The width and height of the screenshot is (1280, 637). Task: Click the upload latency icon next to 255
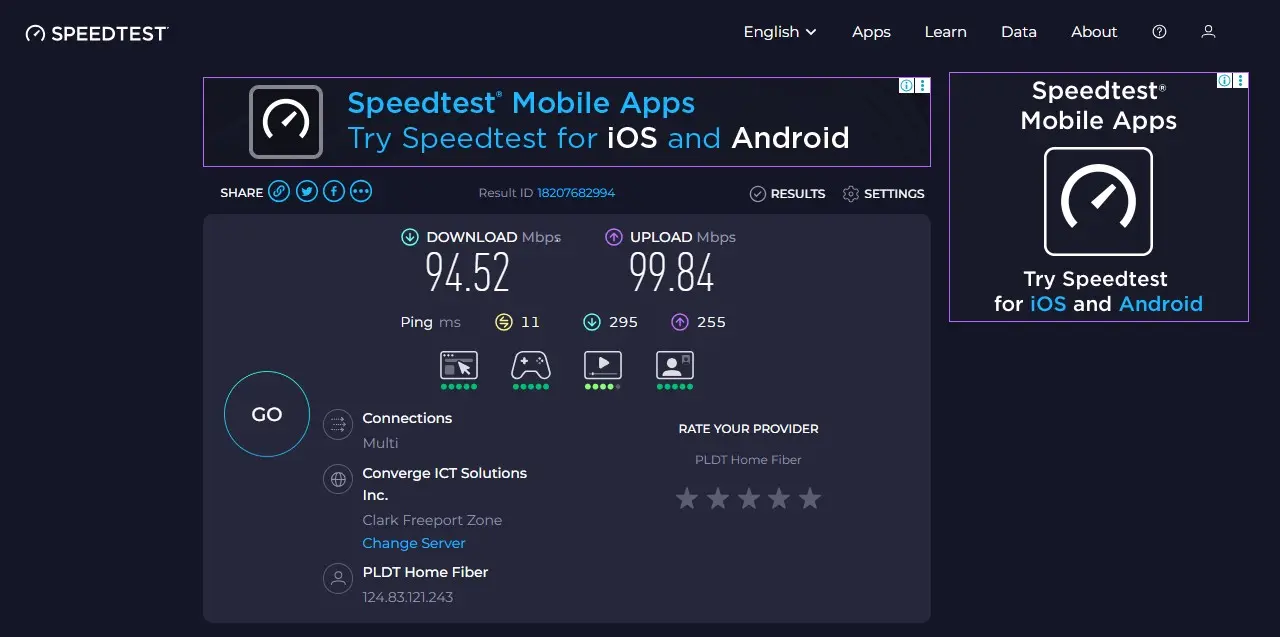[680, 322]
